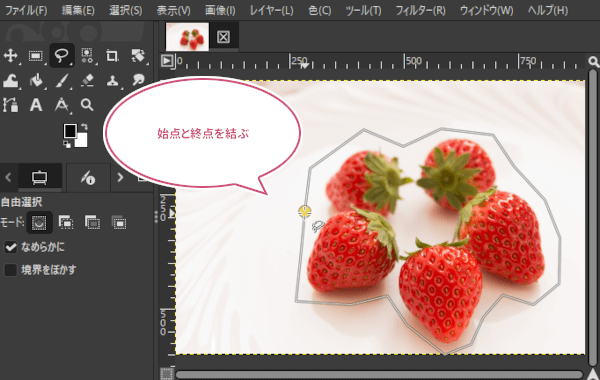Select the Unified Transform tool

(x=138, y=56)
